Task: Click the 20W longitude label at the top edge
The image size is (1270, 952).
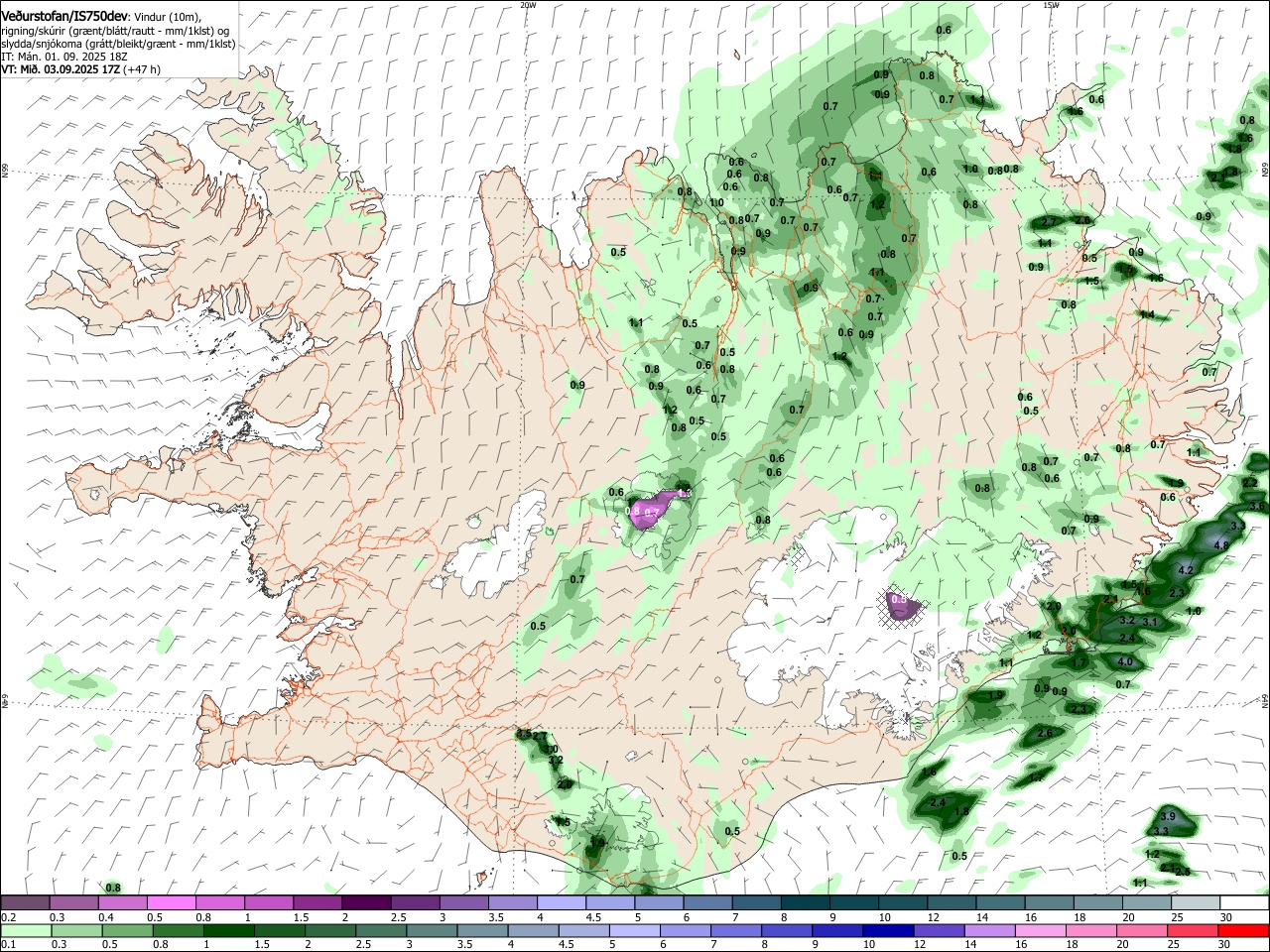Action: pos(528,5)
